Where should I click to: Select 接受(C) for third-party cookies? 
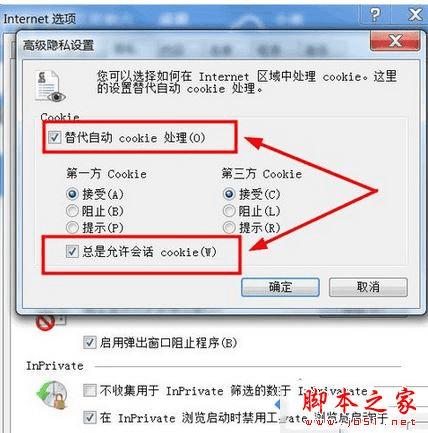tap(229, 194)
